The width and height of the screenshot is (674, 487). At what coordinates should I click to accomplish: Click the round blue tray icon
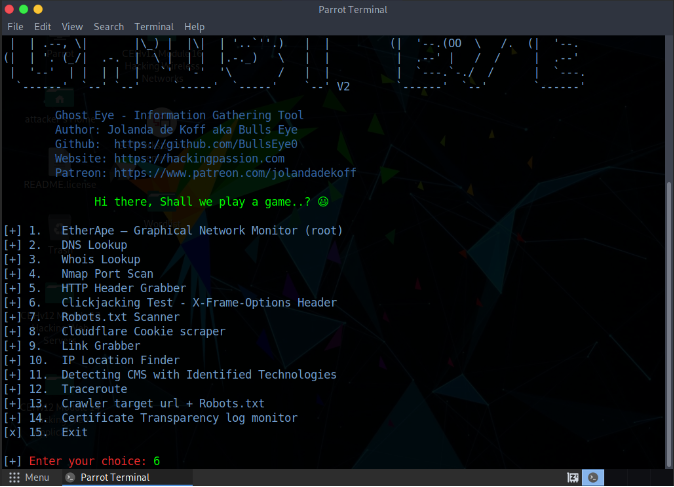pyautogui.click(x=594, y=478)
